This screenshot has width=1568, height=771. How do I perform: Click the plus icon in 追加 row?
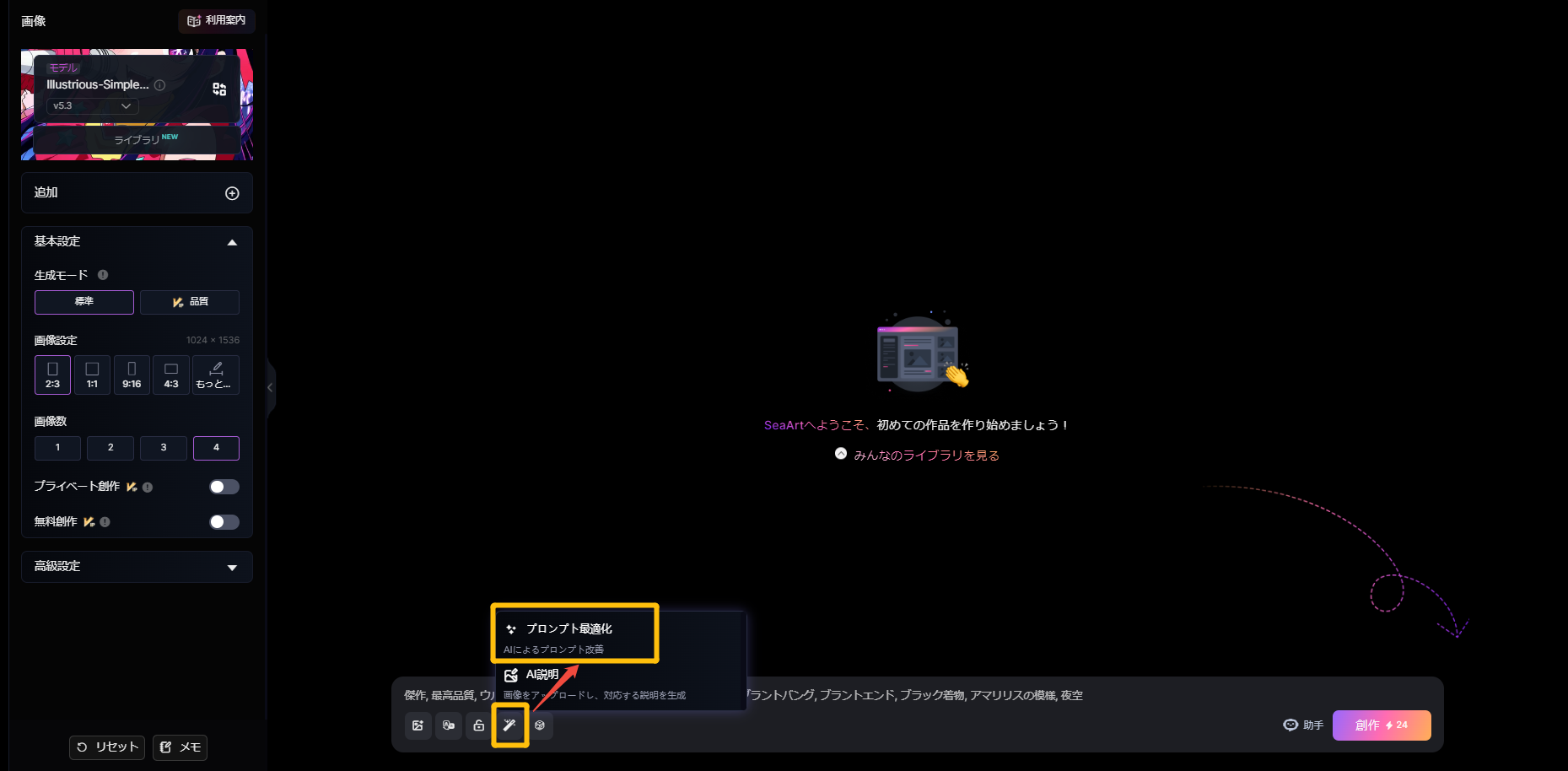point(232,193)
